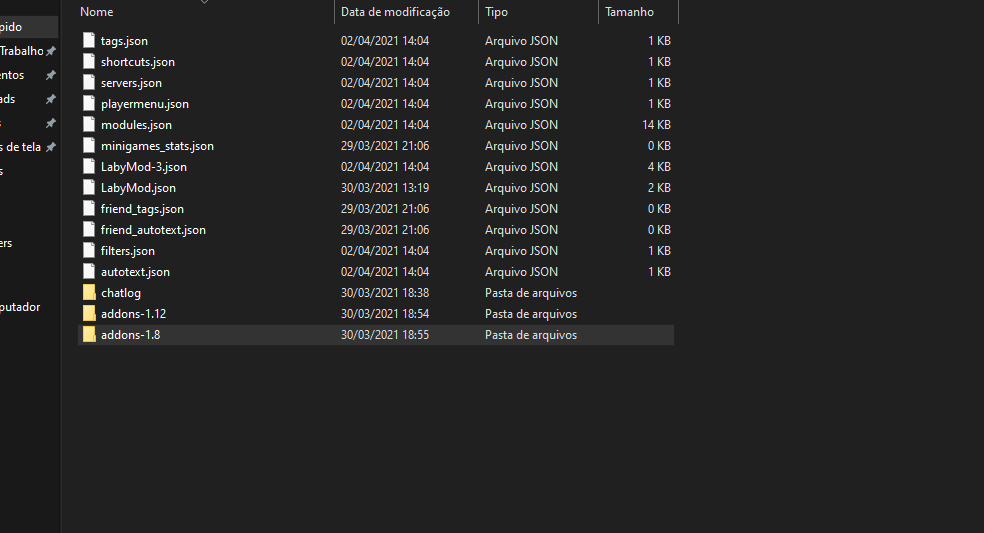Click the playermenu.json file icon
Viewport: 984px width, 533px height.
tap(89, 104)
